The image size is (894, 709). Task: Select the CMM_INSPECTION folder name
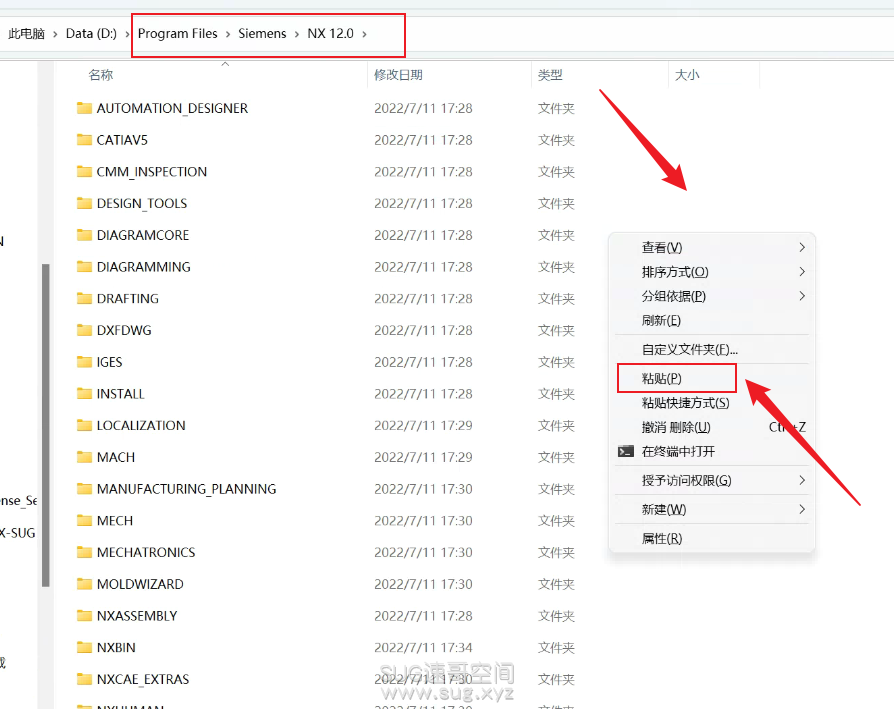152,172
